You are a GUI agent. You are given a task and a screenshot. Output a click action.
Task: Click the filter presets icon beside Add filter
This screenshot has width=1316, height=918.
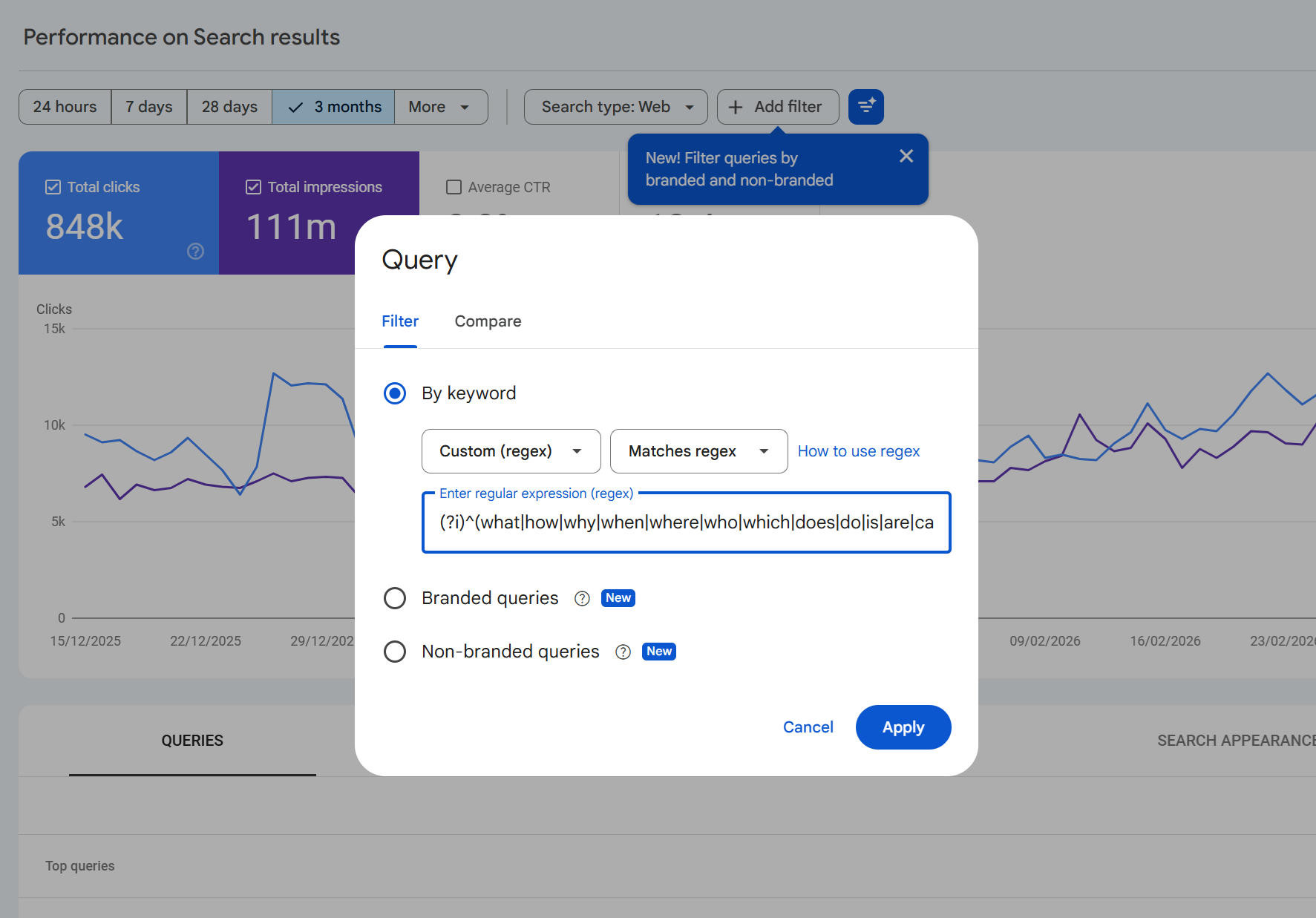point(865,107)
